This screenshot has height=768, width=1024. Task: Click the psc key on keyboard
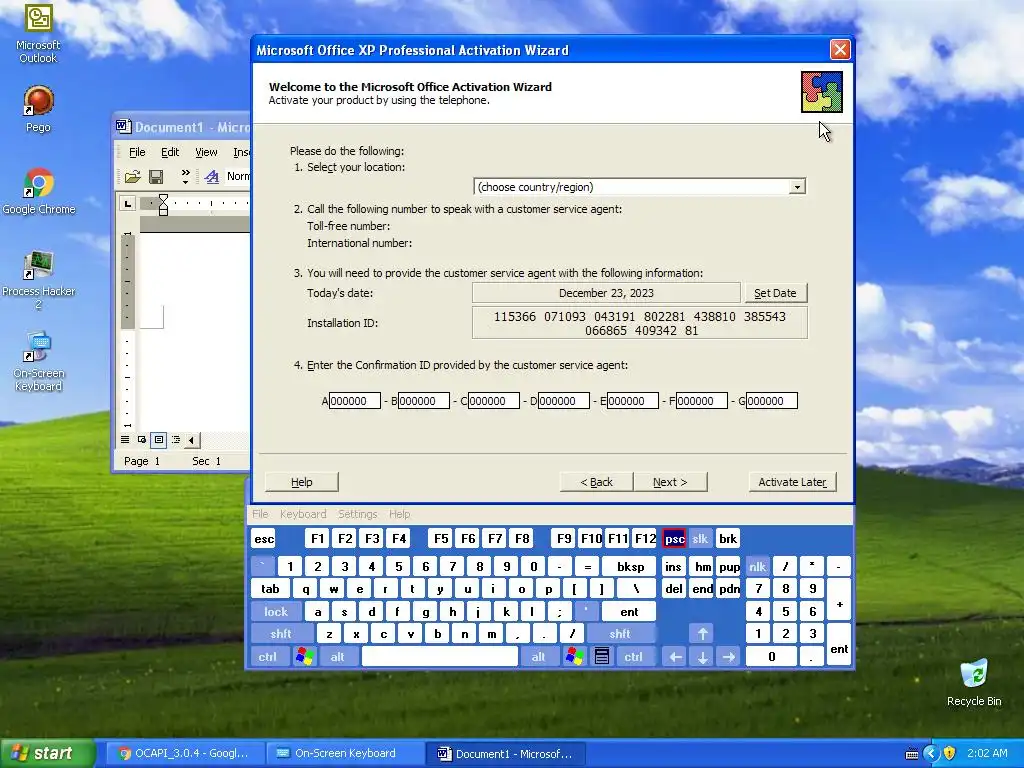coord(674,539)
